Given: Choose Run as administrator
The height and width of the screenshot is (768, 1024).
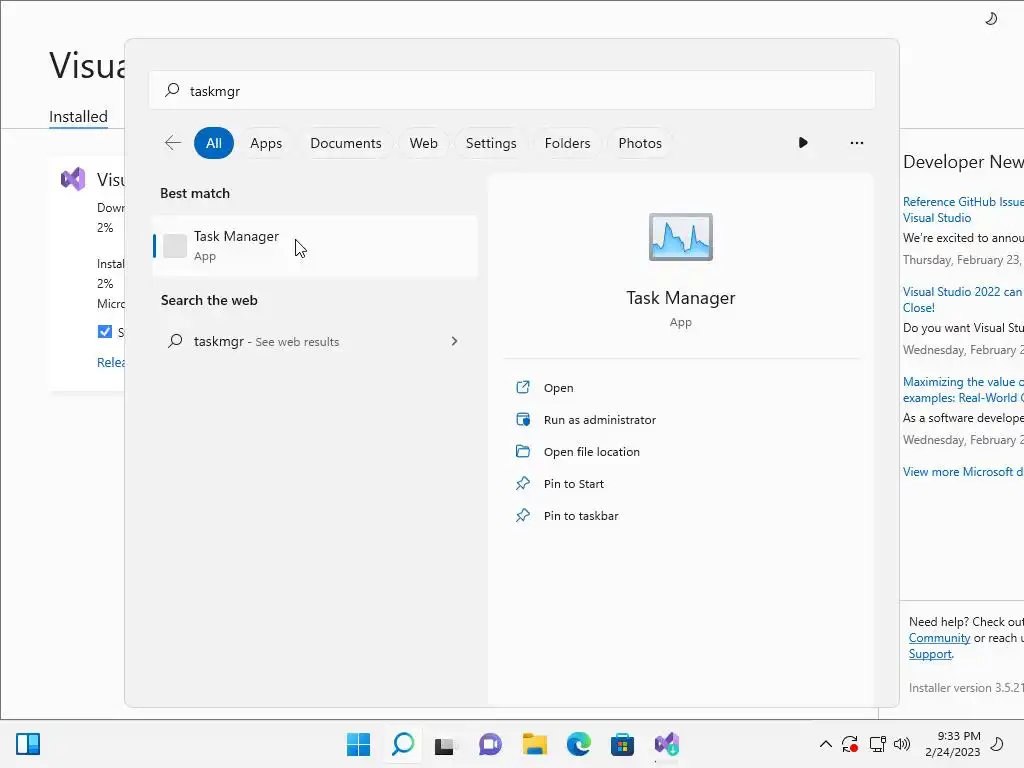Looking at the screenshot, I should click(600, 420).
